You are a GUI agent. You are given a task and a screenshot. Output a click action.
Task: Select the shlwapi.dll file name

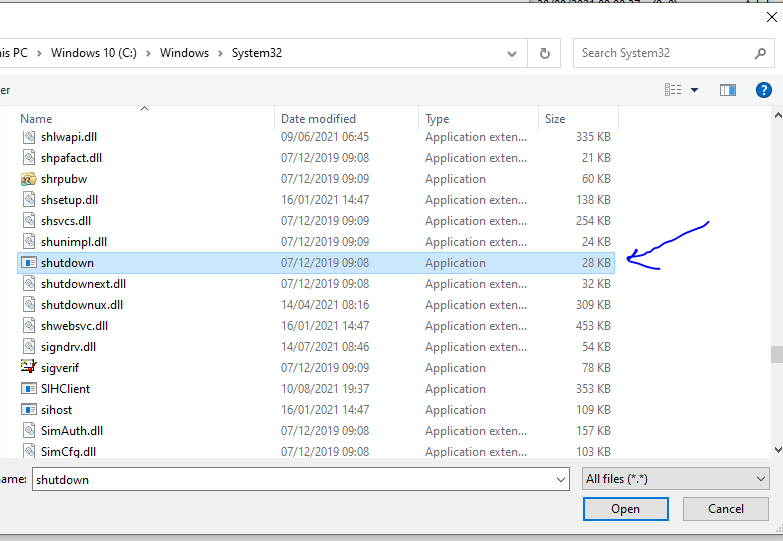pyautogui.click(x=69, y=137)
